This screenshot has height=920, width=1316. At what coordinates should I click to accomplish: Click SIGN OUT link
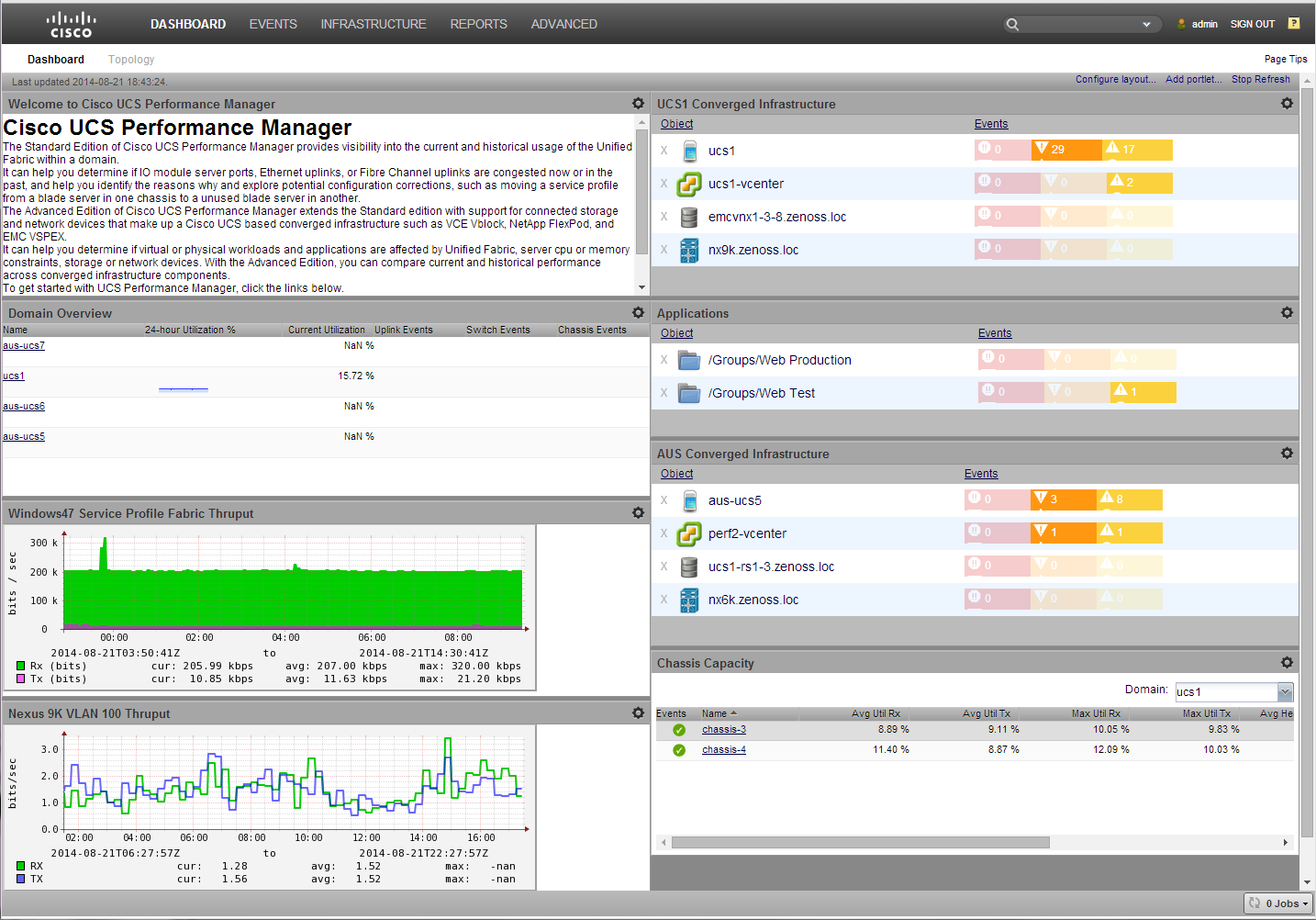(x=1253, y=25)
